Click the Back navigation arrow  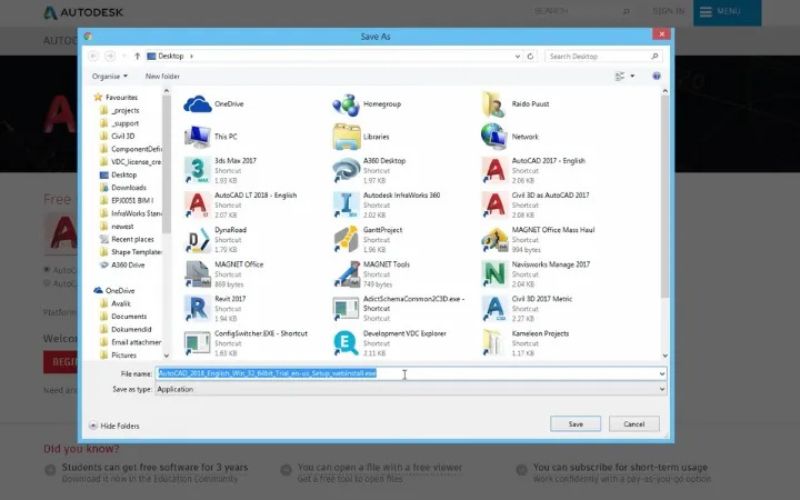[93, 56]
